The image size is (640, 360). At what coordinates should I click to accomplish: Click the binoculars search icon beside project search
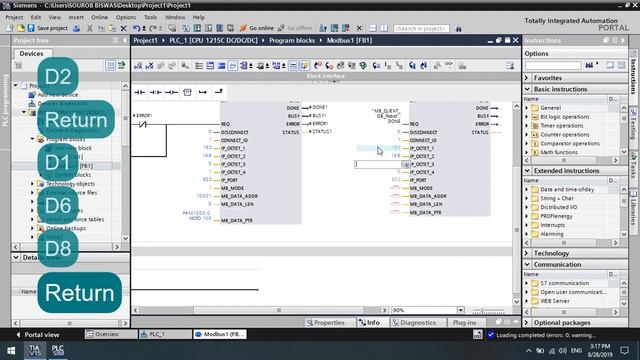[x=458, y=28]
